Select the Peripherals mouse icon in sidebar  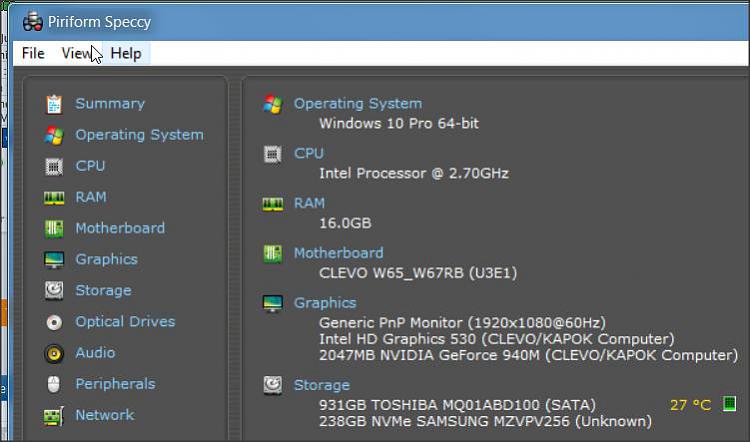pos(54,384)
